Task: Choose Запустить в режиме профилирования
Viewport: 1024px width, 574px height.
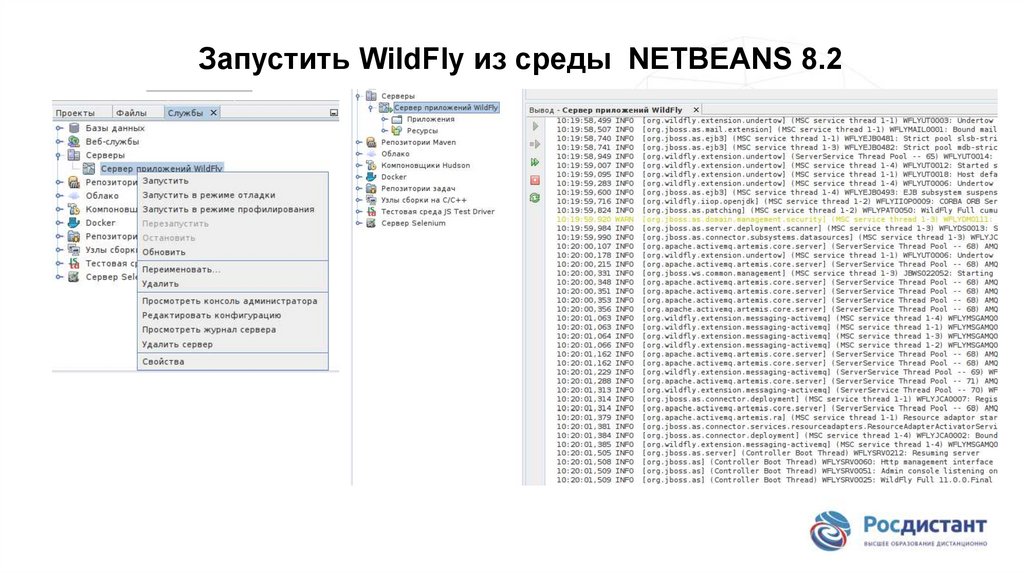Action: (232, 210)
